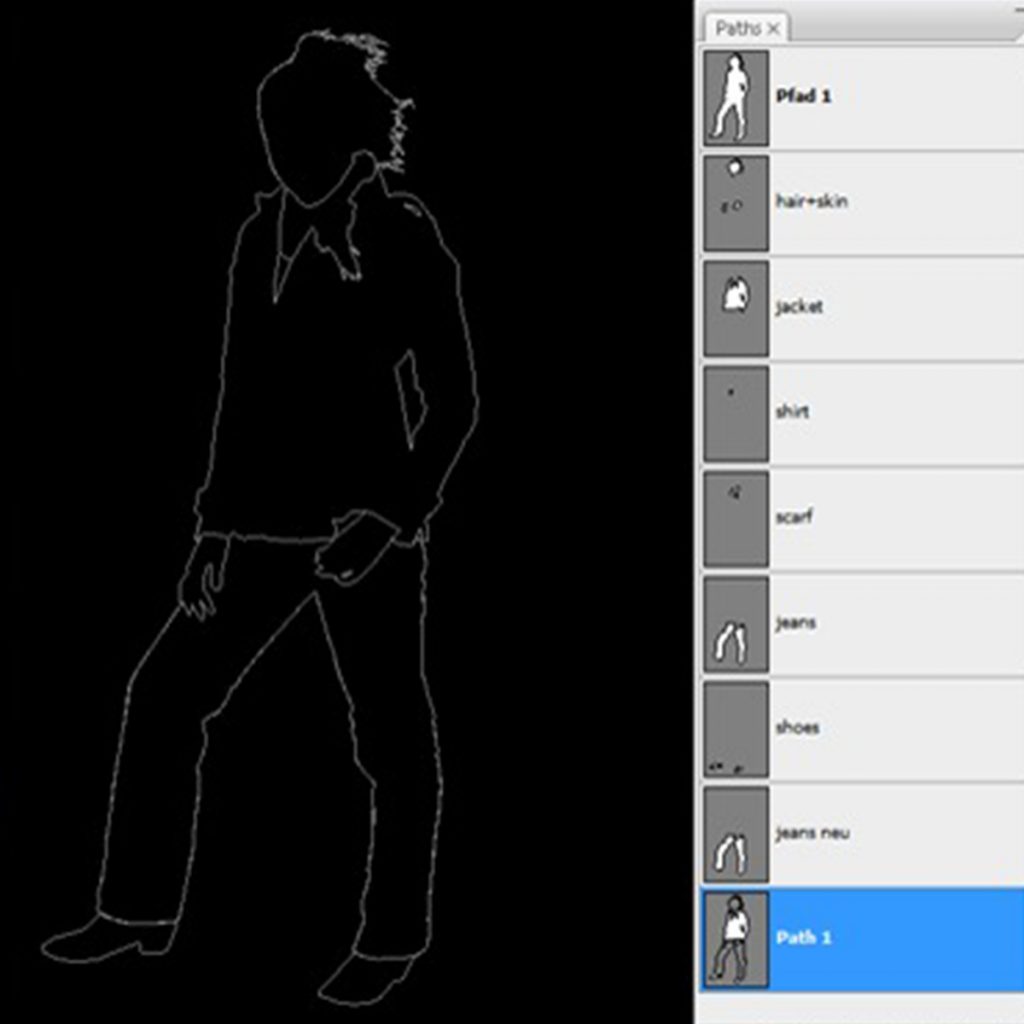Click the jeans path thumbnail
This screenshot has width=1024, height=1024.
[x=736, y=624]
